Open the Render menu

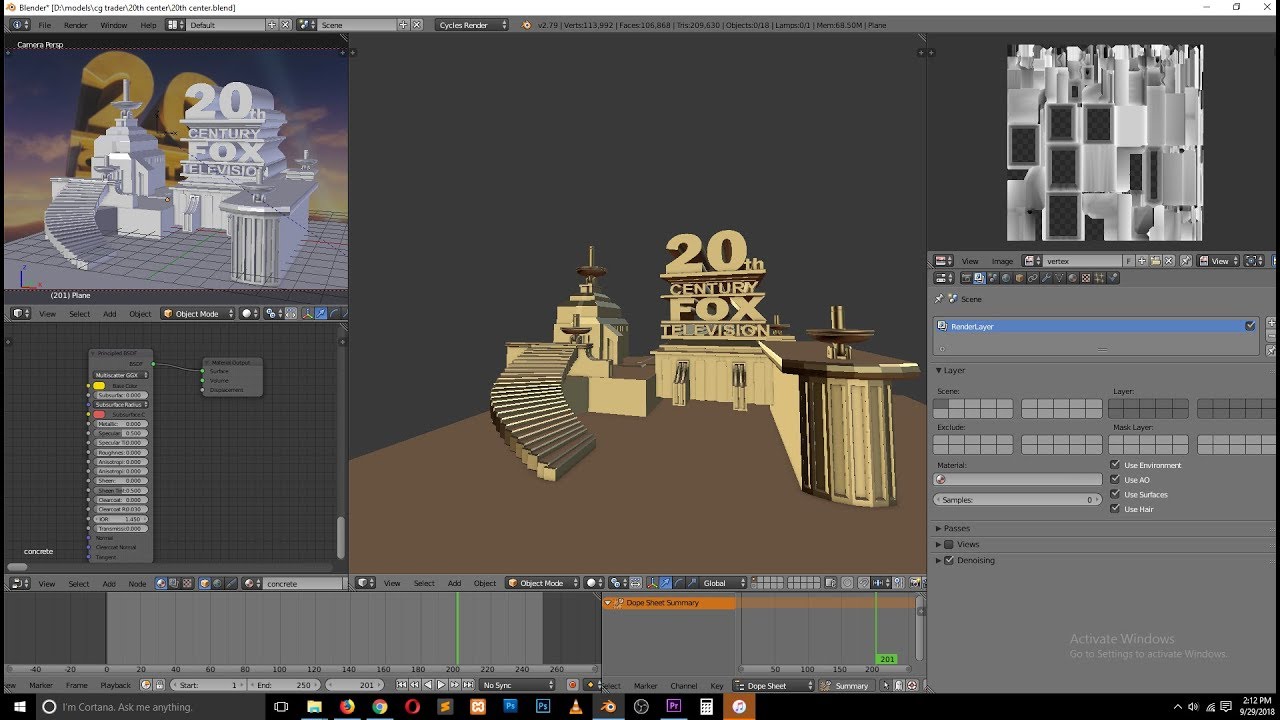click(76, 25)
